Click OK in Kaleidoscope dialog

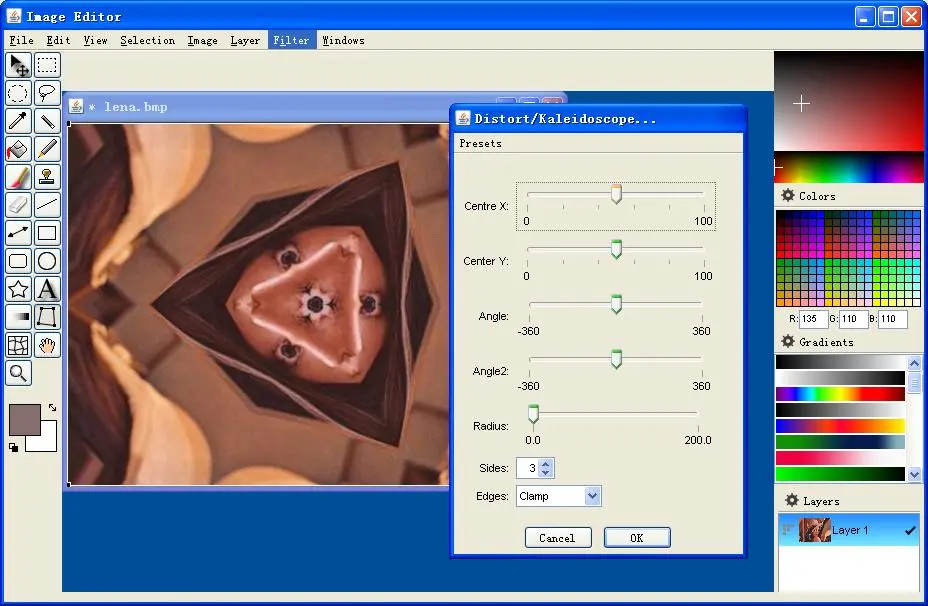click(x=637, y=538)
